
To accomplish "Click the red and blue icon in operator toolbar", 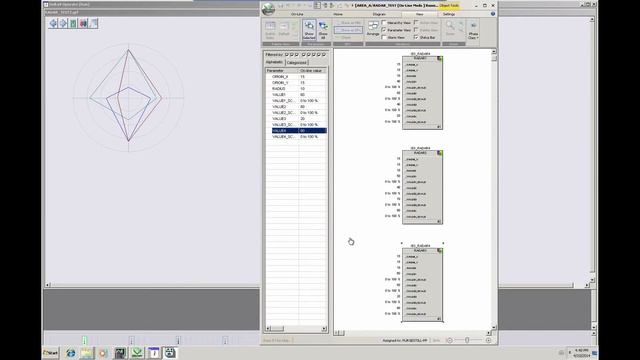I will [x=83, y=23].
